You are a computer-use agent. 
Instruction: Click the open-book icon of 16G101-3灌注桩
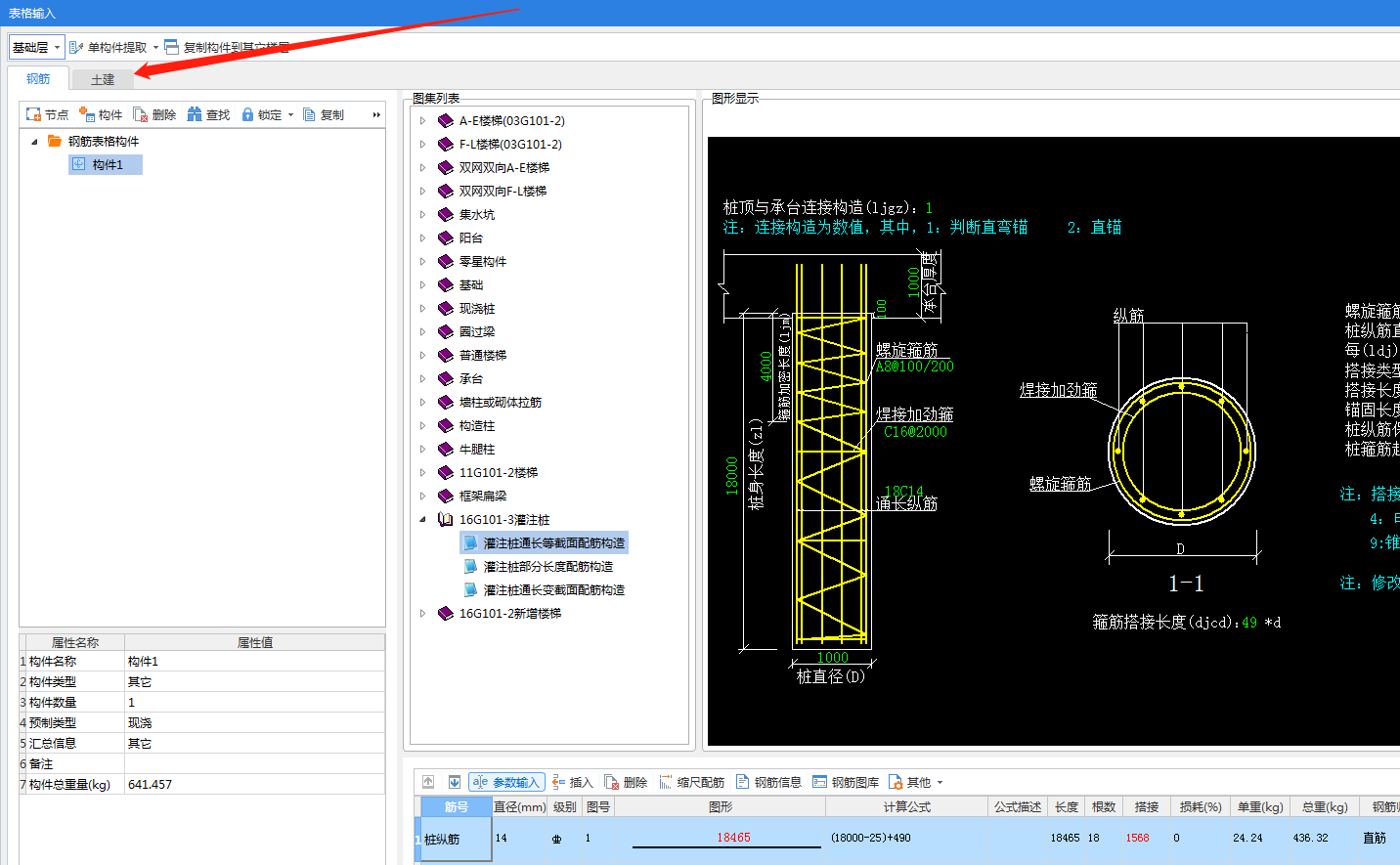tap(446, 520)
